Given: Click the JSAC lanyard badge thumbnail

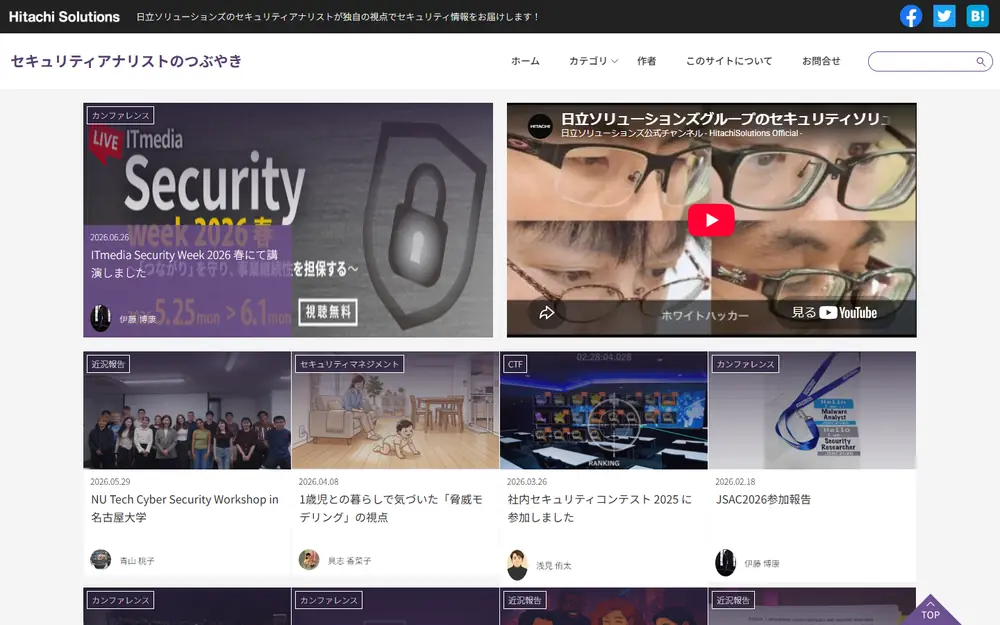Looking at the screenshot, I should click(x=812, y=410).
